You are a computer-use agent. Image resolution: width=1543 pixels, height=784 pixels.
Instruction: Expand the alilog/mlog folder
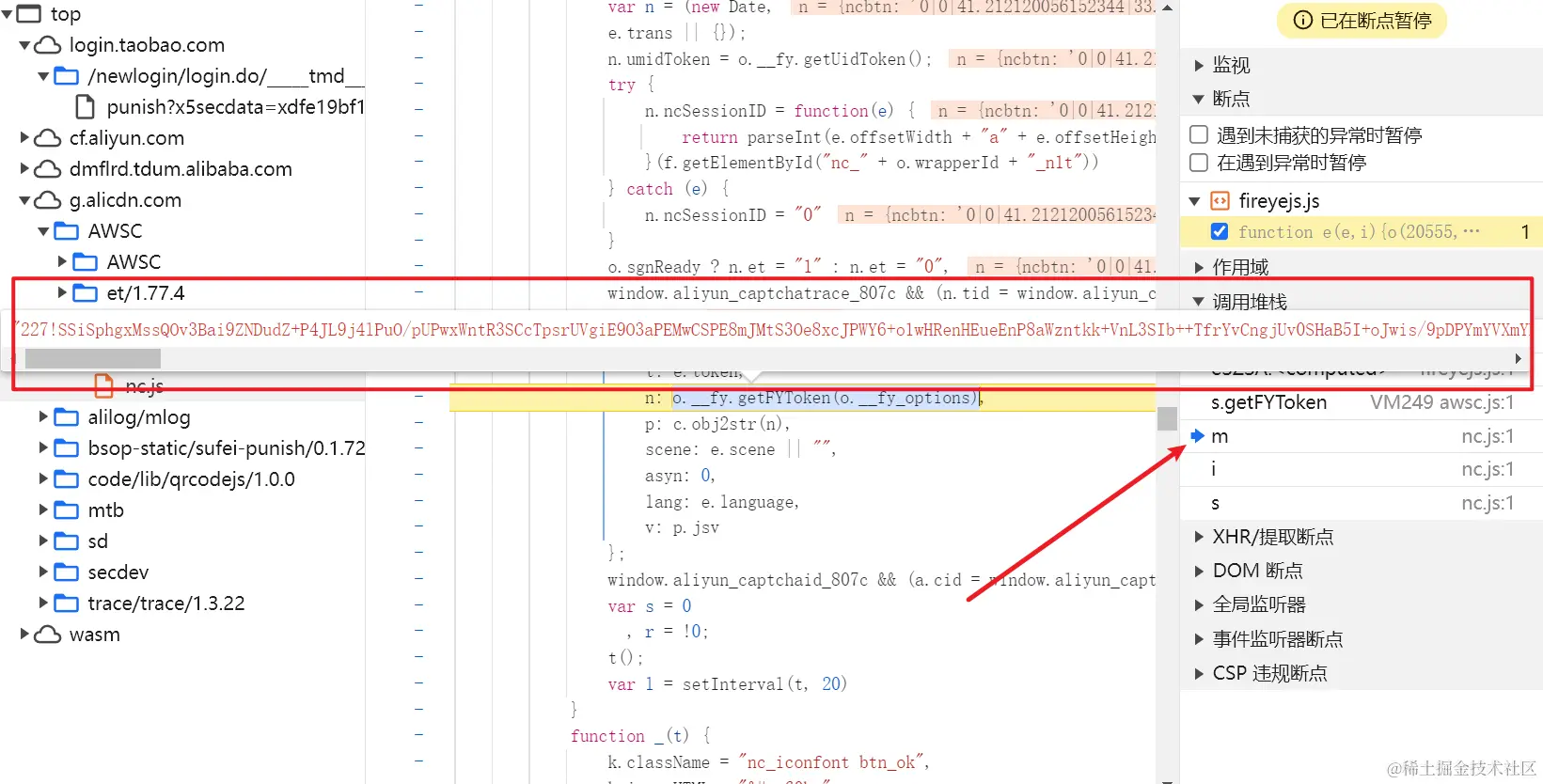click(x=43, y=416)
